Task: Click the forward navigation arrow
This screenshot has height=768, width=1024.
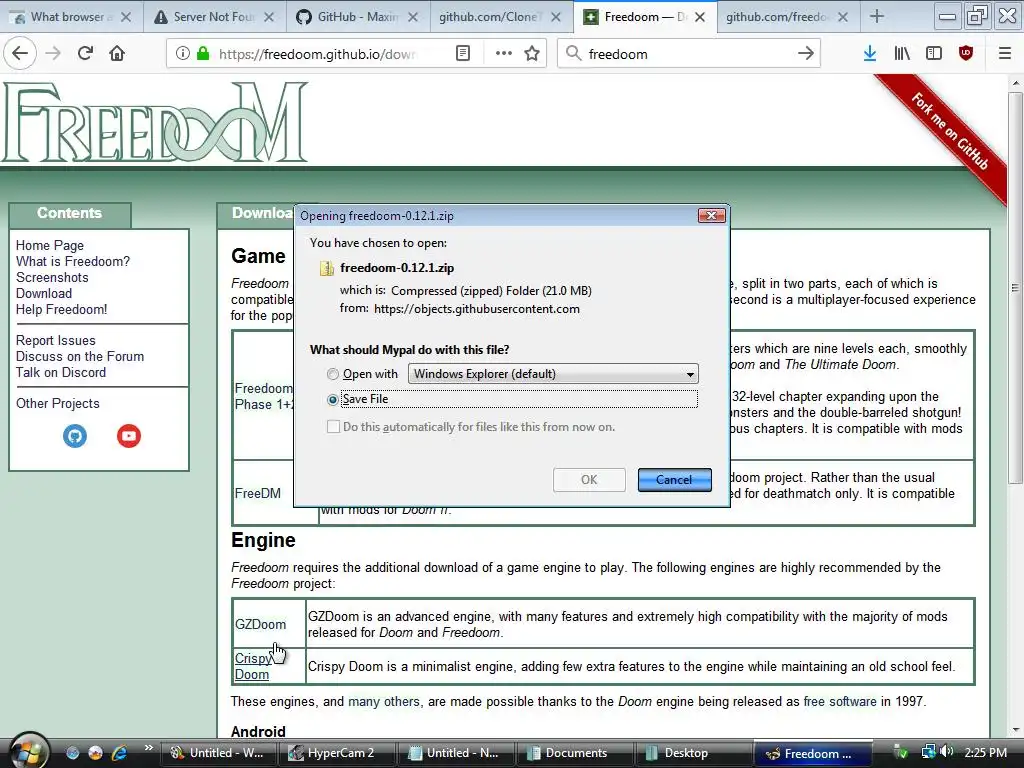Action: pyautogui.click(x=53, y=54)
